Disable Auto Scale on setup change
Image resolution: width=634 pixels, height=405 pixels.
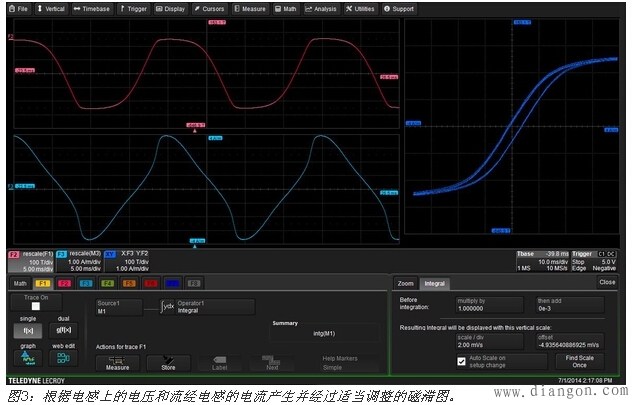click(461, 361)
